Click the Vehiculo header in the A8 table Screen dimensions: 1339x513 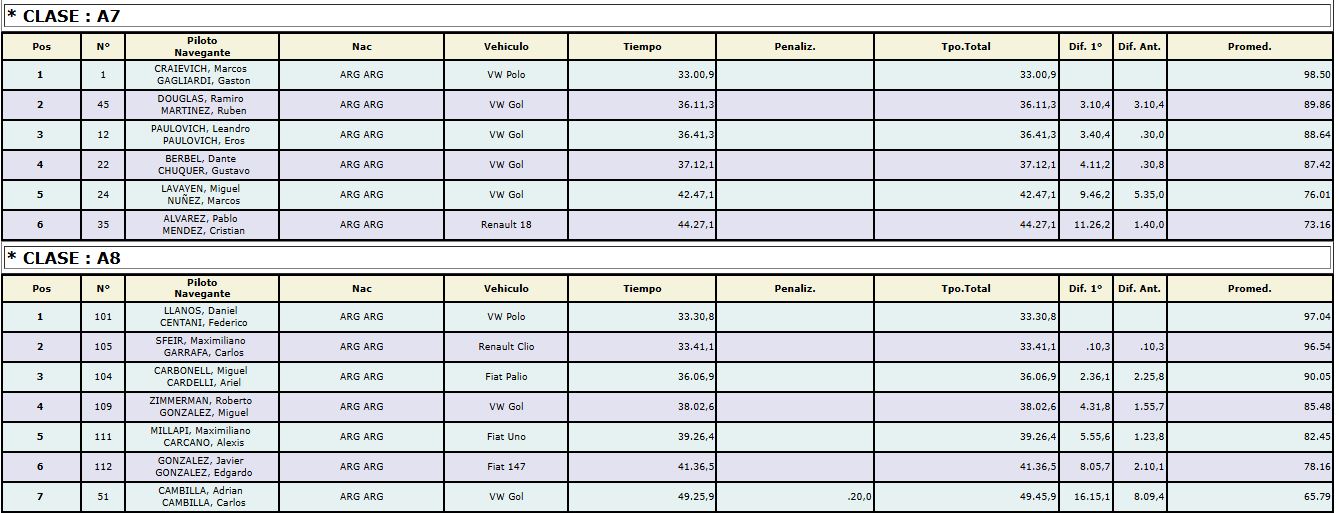coord(506,289)
